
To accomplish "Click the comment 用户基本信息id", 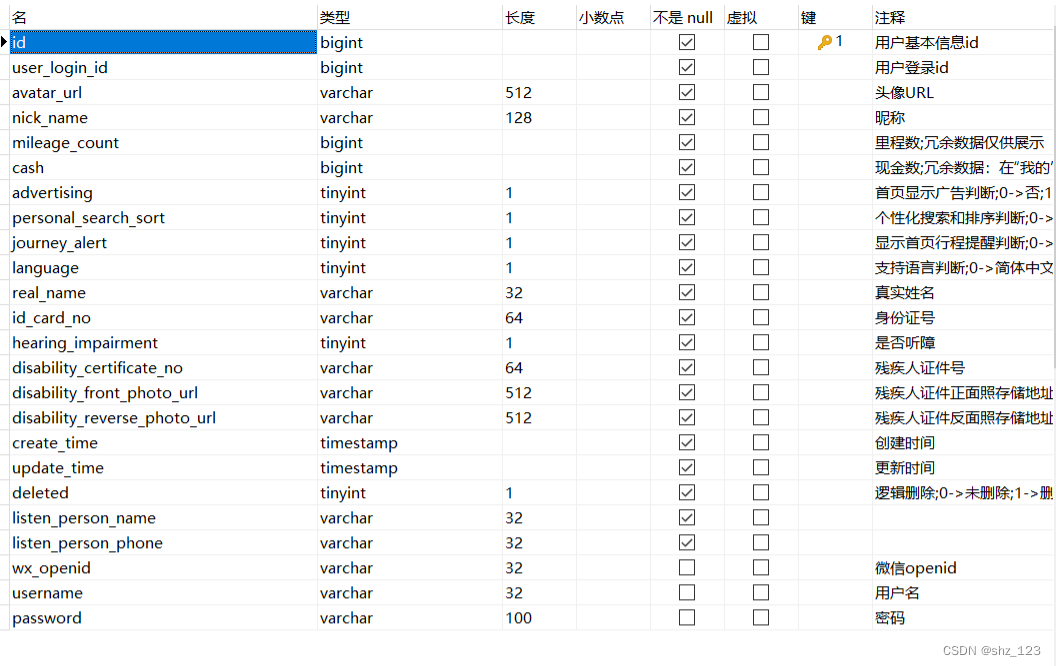I will click(x=927, y=42).
